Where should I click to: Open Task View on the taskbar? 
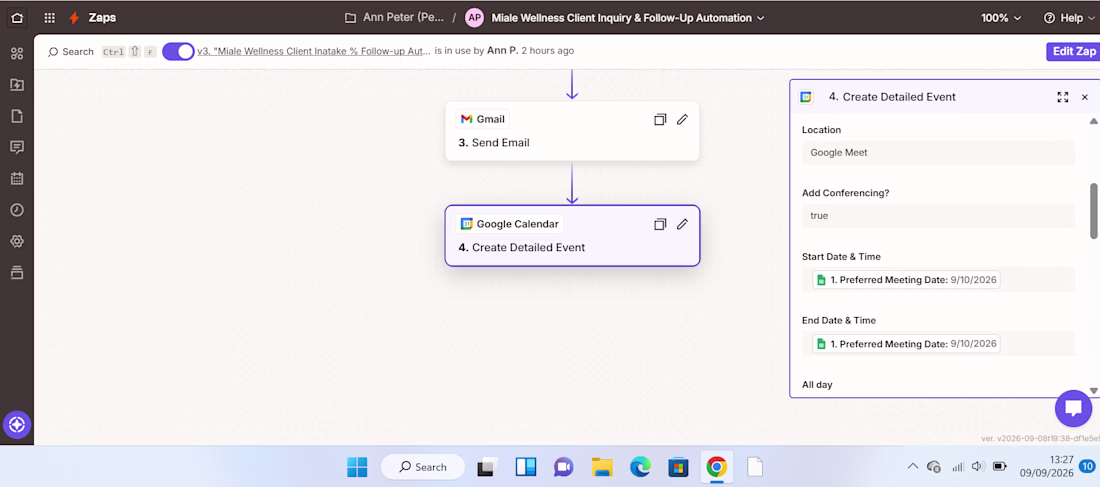coord(488,467)
